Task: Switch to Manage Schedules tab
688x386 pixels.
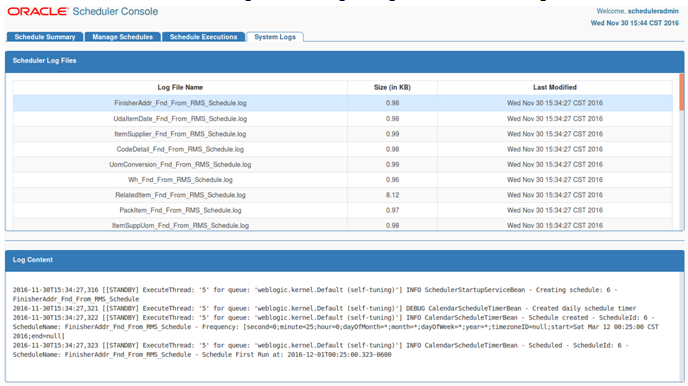Action: tap(123, 37)
